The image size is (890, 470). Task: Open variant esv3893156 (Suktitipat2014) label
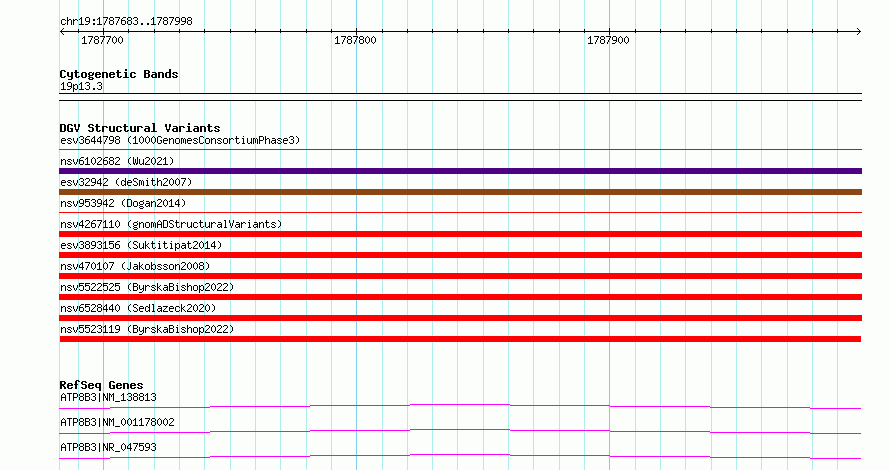tap(141, 245)
